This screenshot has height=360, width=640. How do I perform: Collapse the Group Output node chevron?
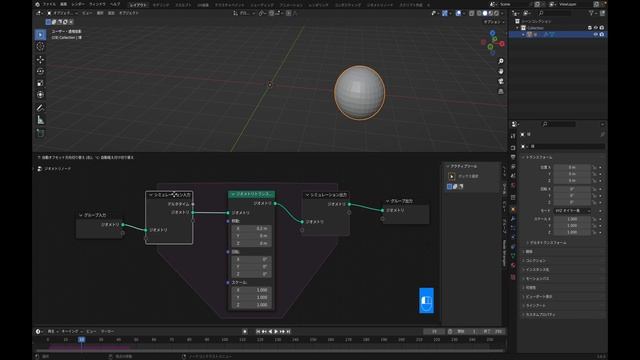click(387, 201)
